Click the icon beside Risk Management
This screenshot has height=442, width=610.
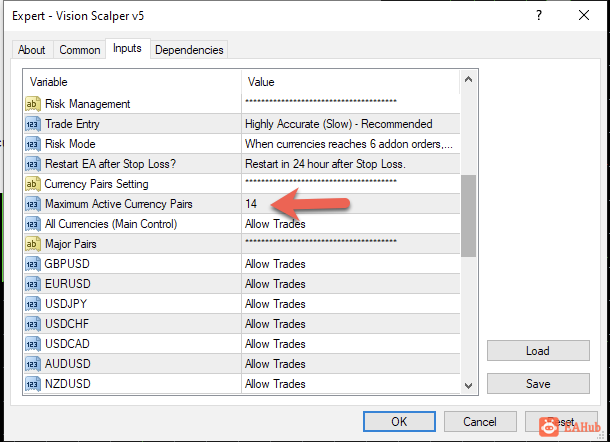click(x=33, y=104)
